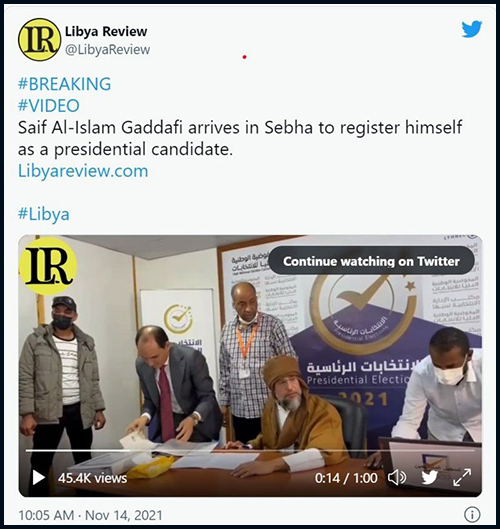Open the @LibyaReview handle

pos(107,50)
